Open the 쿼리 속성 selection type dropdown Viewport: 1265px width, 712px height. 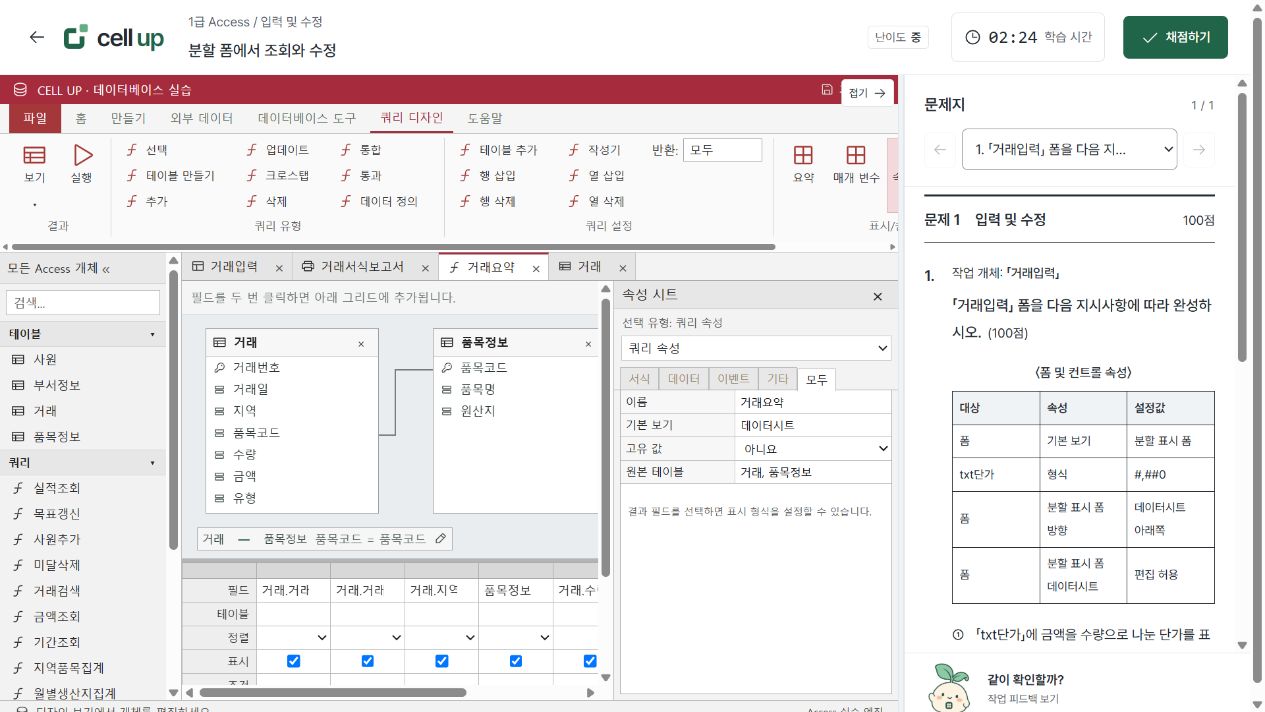756,348
